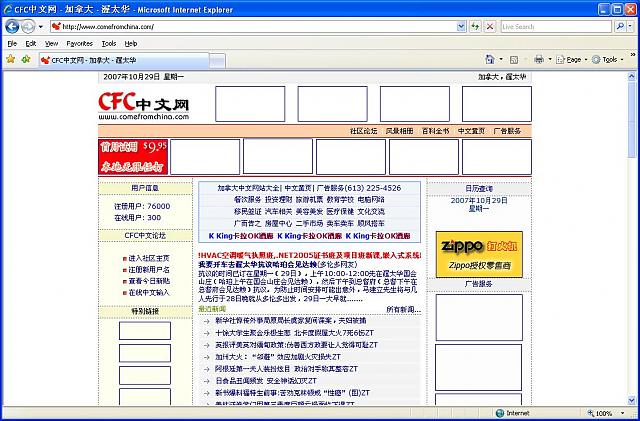
Task: Open the 医疗保健 directory link
Action: 340,212
